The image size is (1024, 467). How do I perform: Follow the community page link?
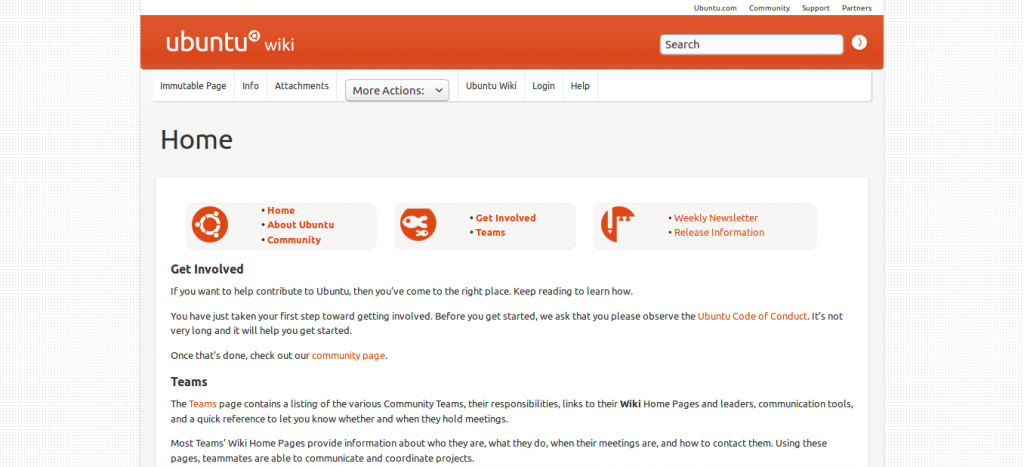[348, 356]
